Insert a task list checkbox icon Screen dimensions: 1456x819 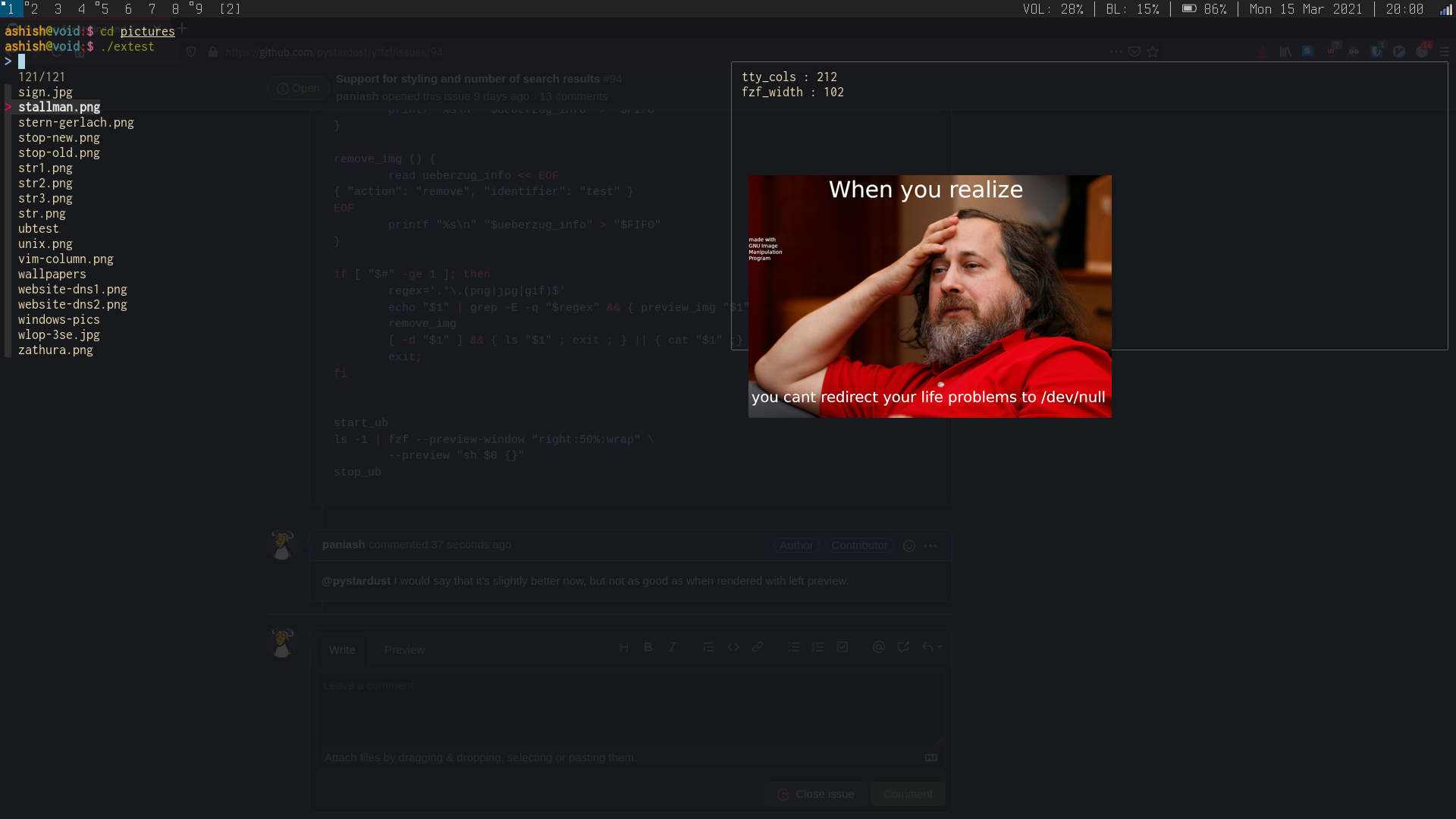point(843,647)
